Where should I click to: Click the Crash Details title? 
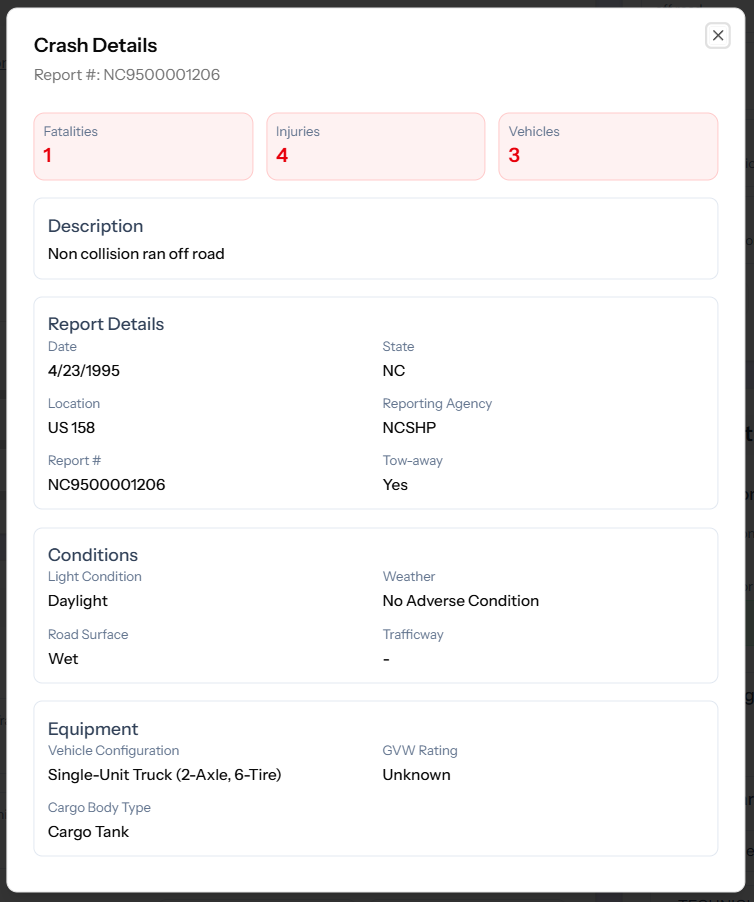point(96,45)
